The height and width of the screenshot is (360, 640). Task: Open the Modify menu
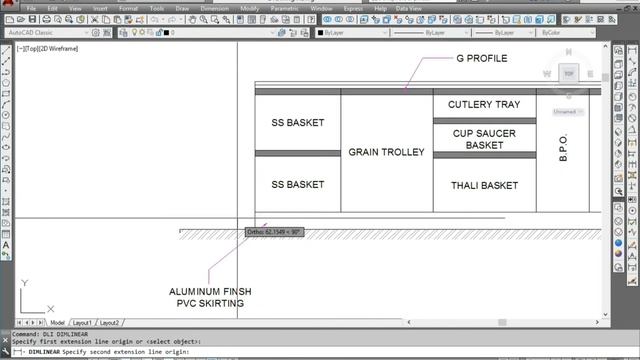tap(249, 9)
